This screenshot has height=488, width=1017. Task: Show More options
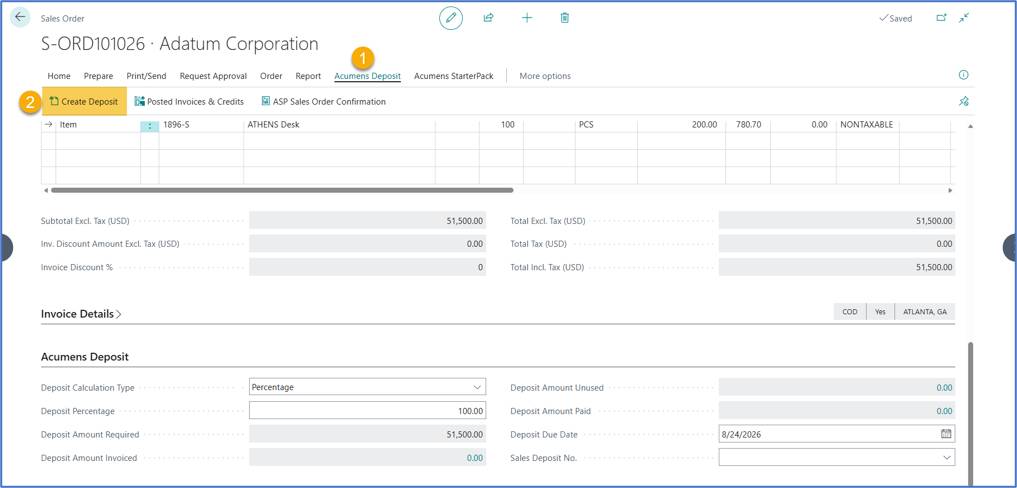point(545,76)
